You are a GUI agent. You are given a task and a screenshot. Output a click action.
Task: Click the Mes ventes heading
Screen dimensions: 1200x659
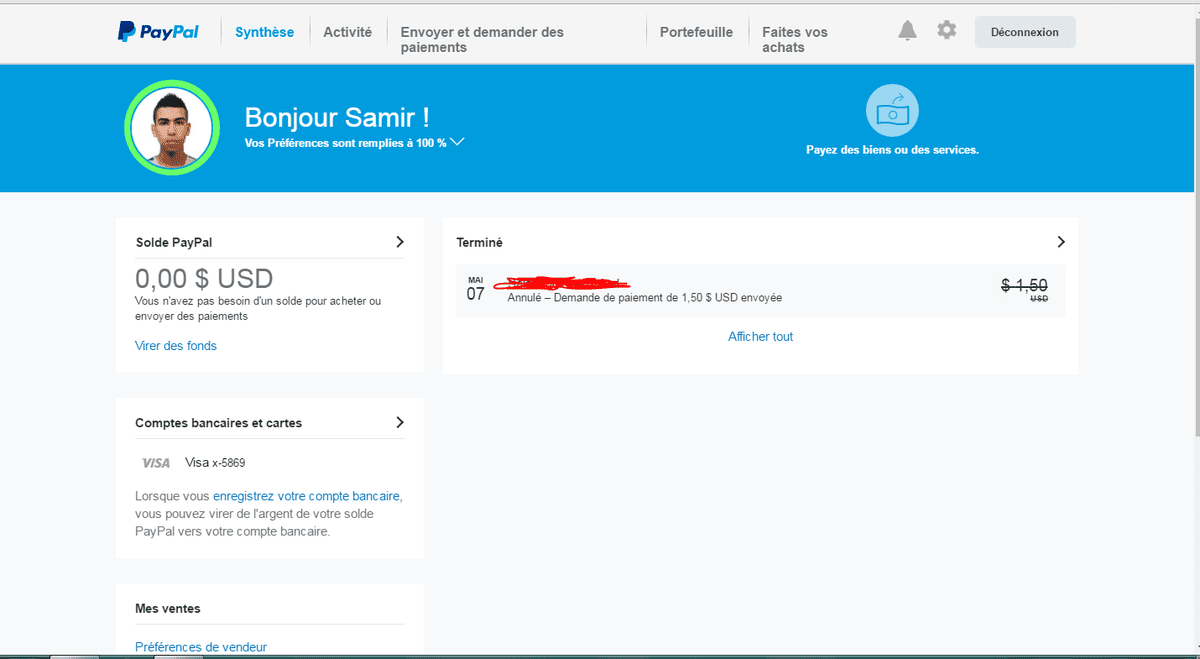pos(168,608)
